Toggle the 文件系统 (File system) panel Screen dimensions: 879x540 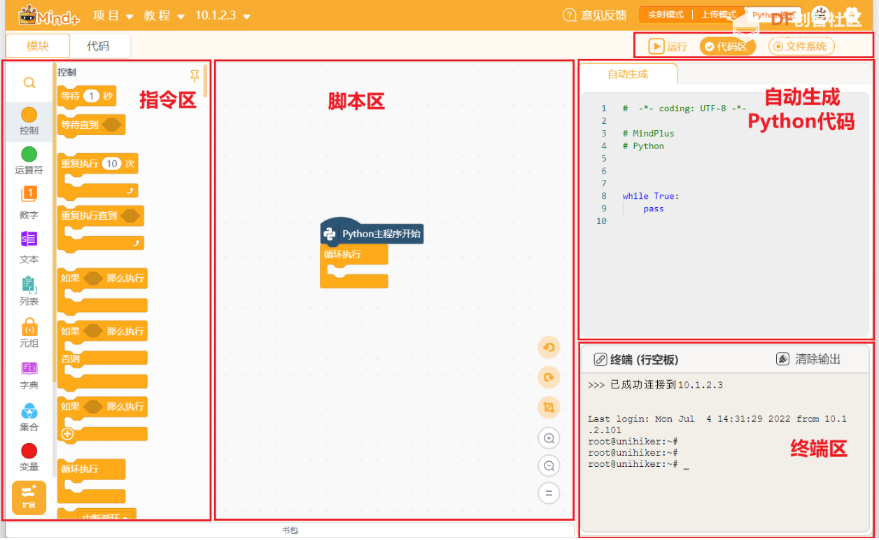(800, 46)
